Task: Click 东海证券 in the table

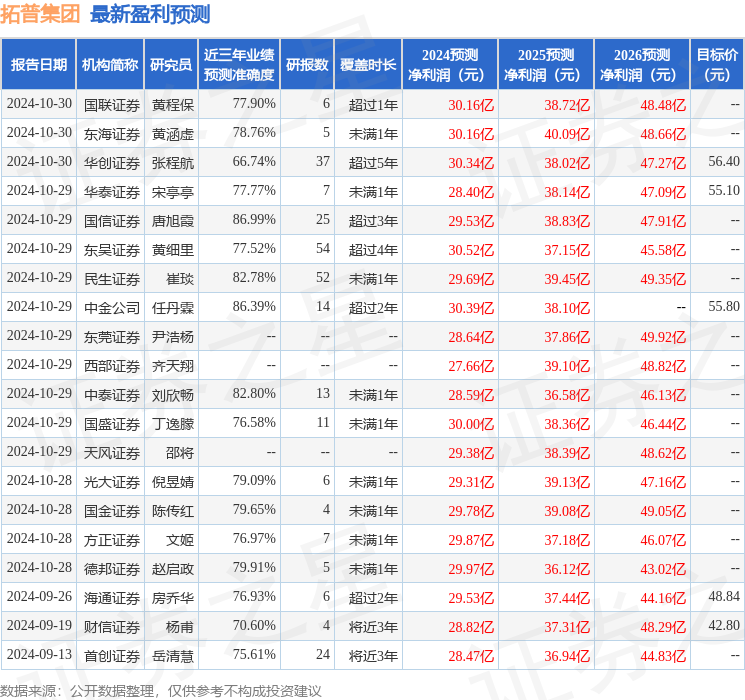Action: tap(112, 134)
